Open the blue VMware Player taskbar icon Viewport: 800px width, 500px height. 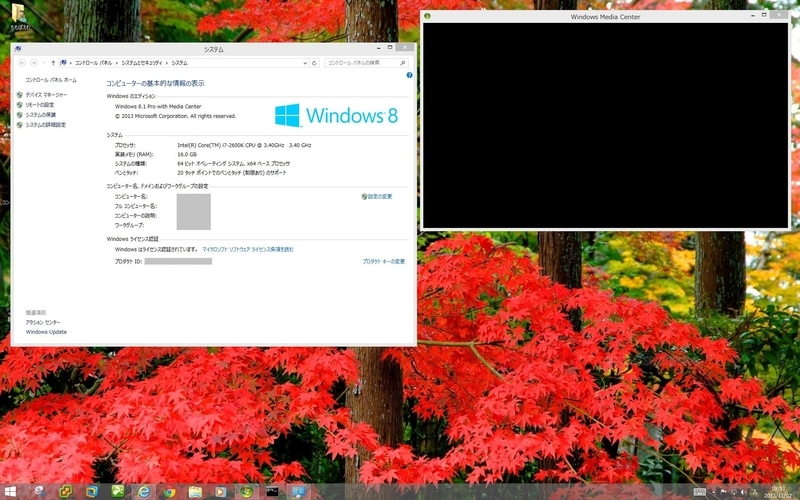pyautogui.click(x=91, y=491)
